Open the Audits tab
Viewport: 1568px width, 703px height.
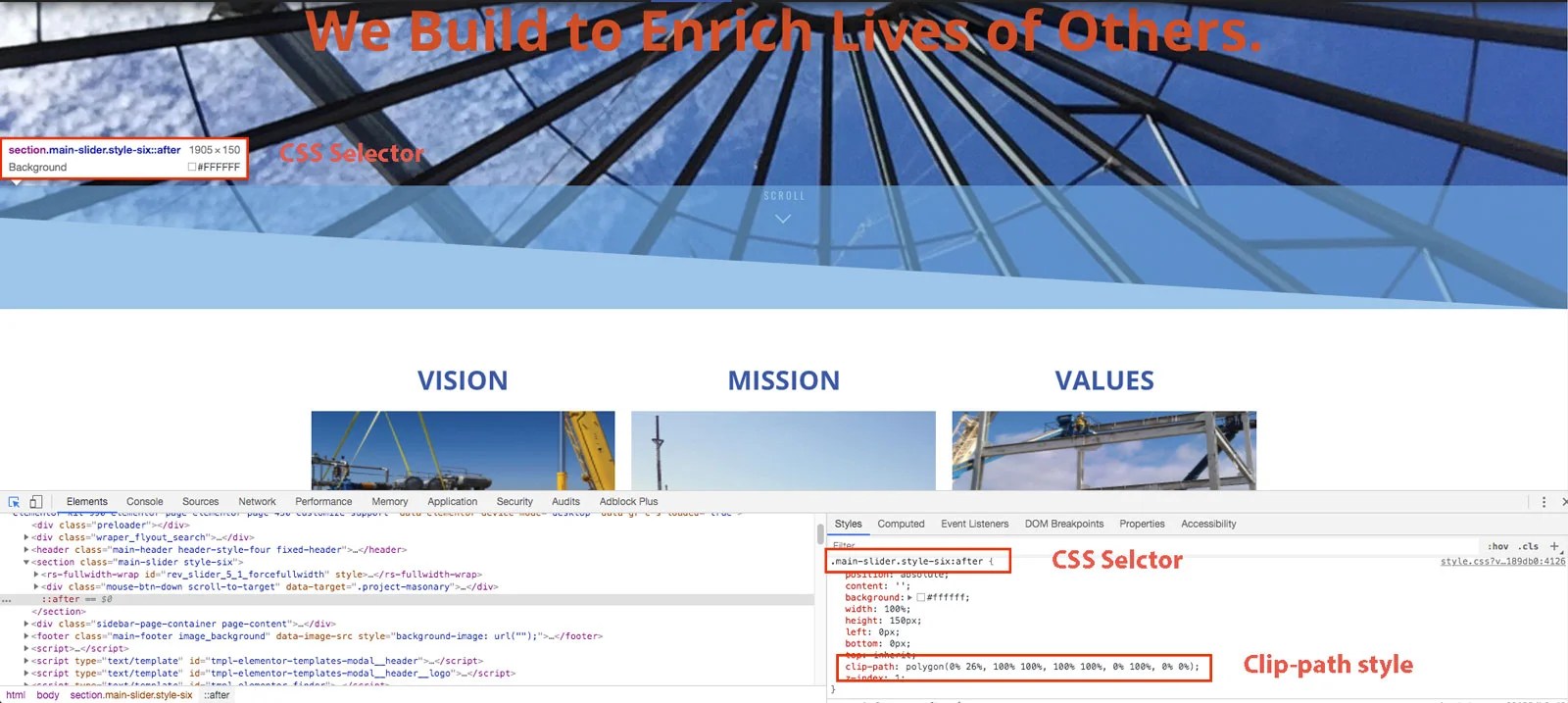(565, 501)
